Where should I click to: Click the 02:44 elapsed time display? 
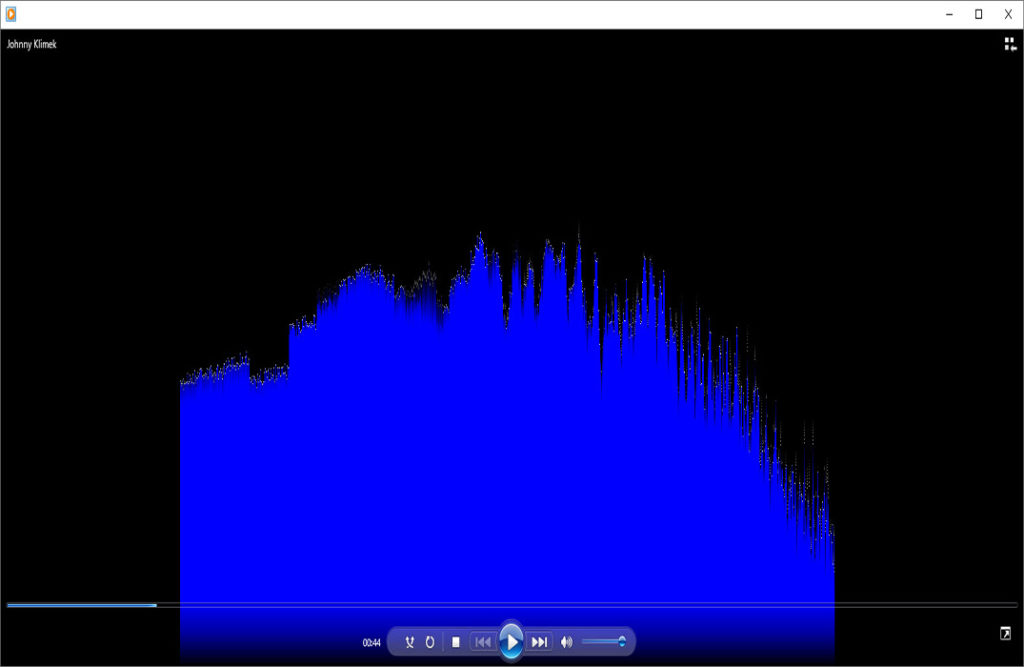click(371, 643)
